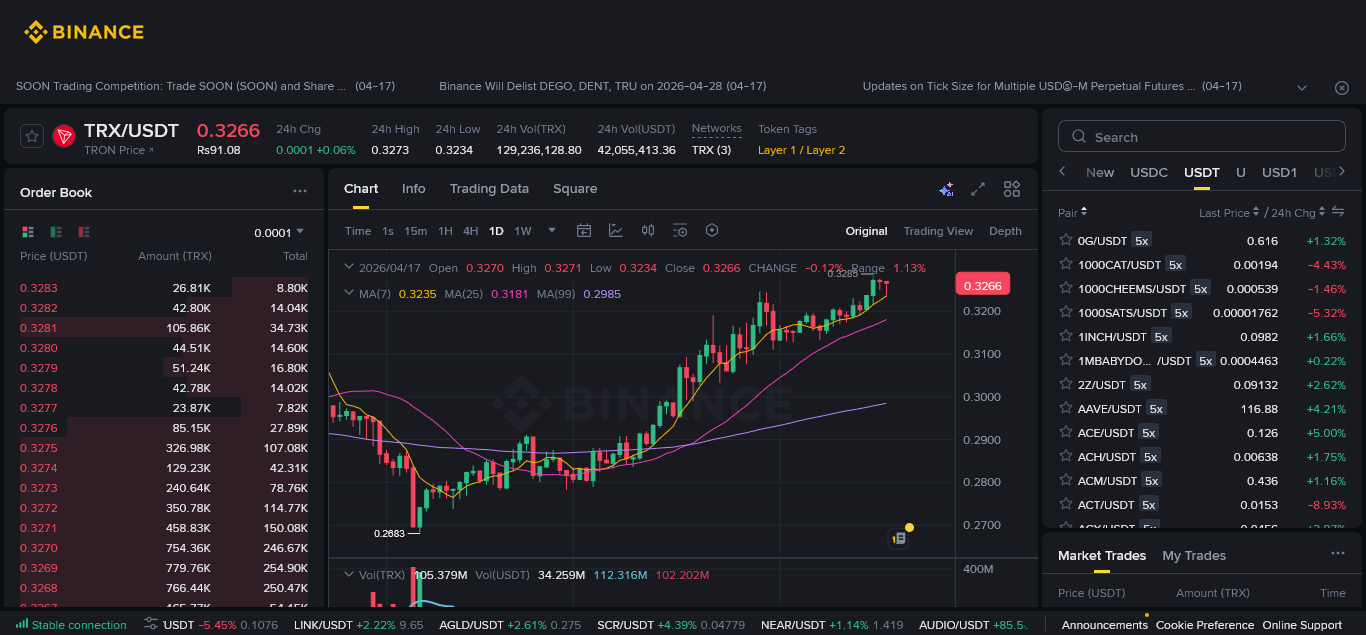
Task: Open the technical indicators icon
Action: (x=616, y=230)
